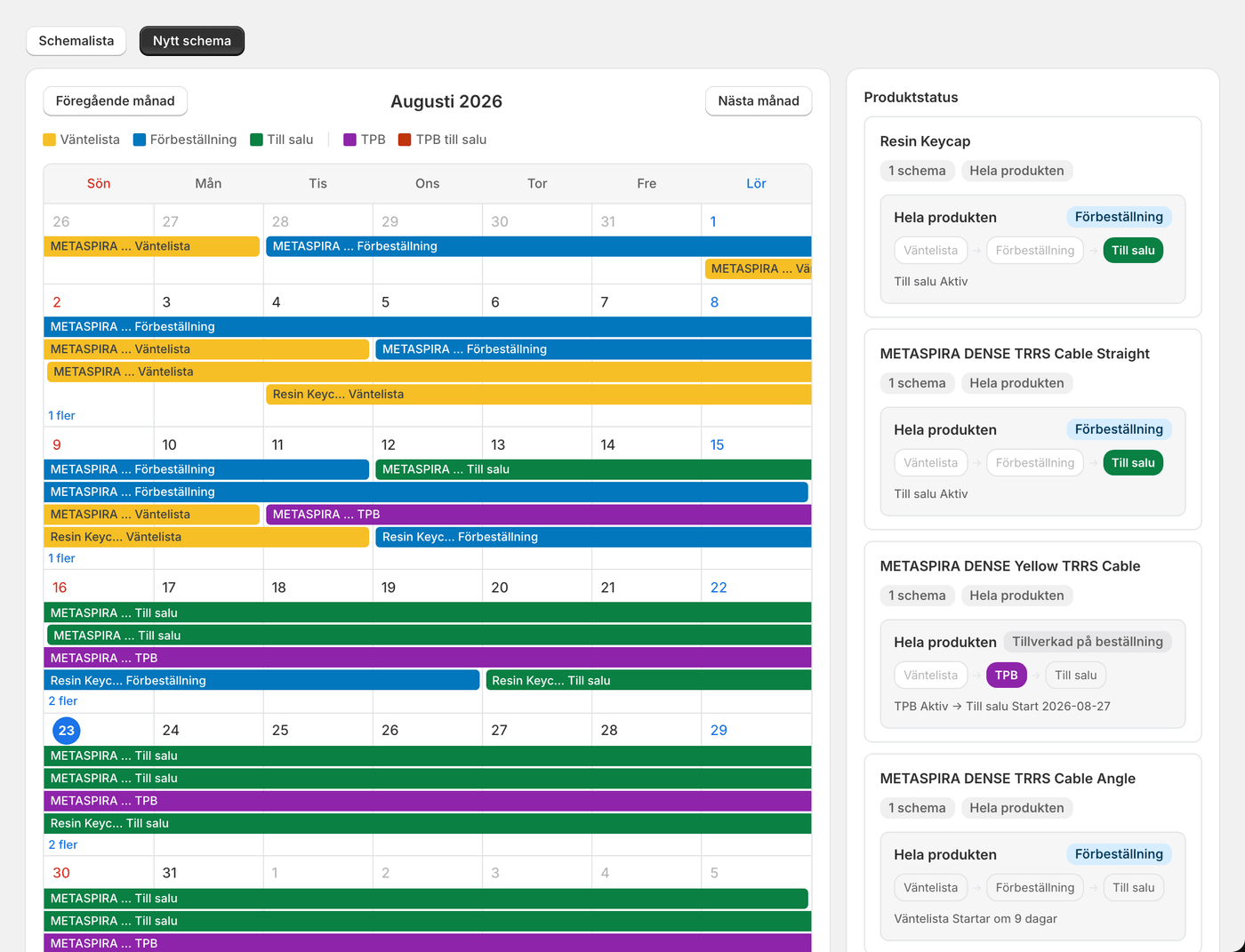Open Resin Keycap Till salu event in August 23 week
Viewport: 1245px width, 952px height.
coord(428,823)
